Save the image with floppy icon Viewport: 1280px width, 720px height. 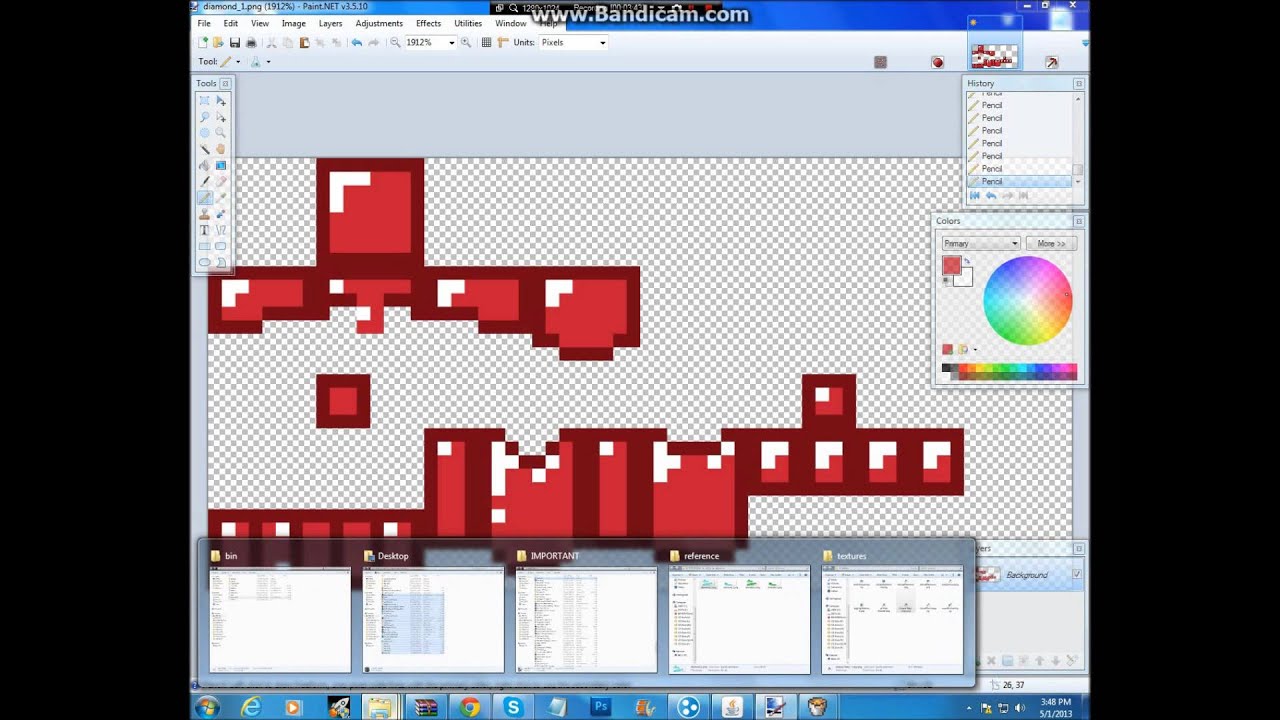click(x=235, y=43)
